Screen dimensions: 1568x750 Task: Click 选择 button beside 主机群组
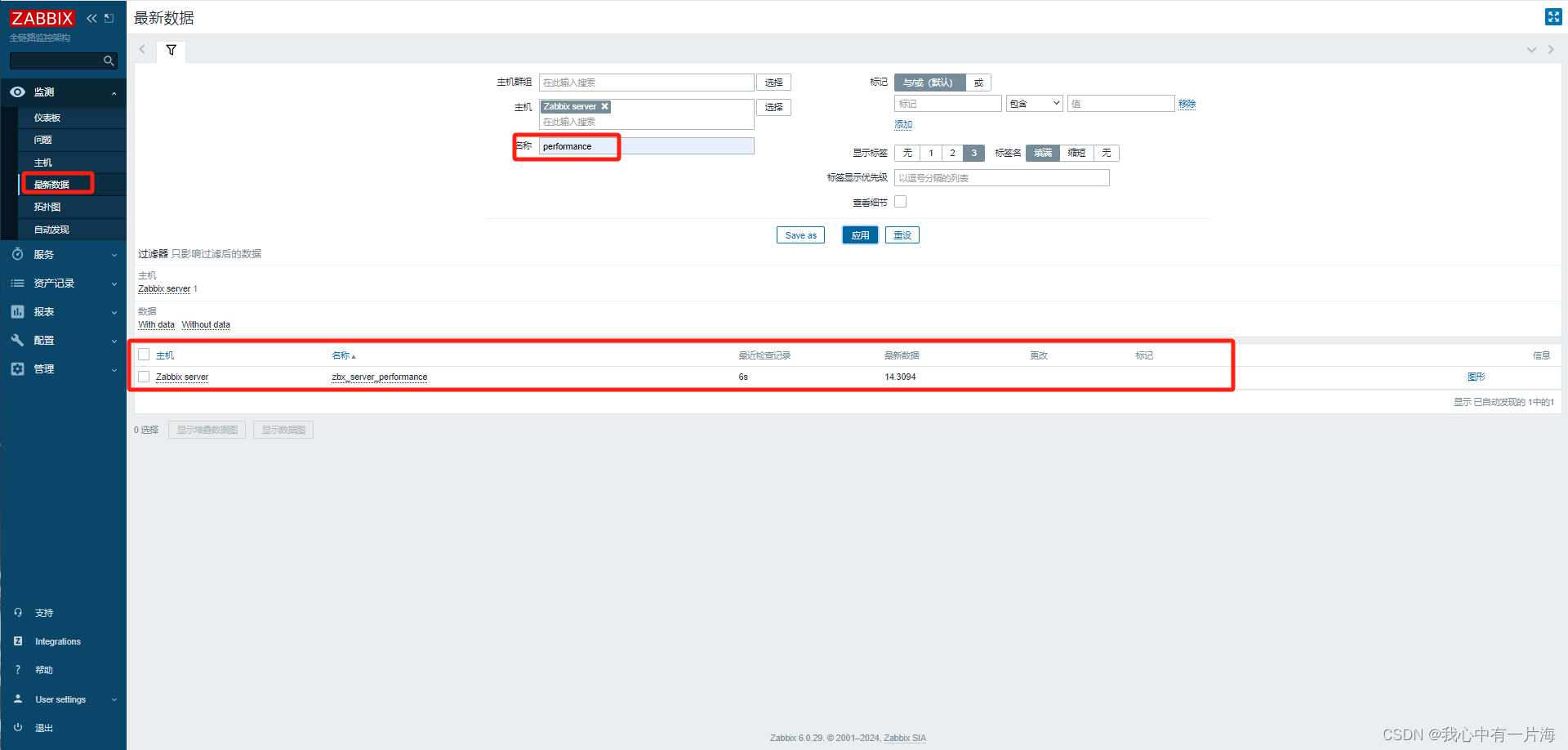(x=773, y=83)
